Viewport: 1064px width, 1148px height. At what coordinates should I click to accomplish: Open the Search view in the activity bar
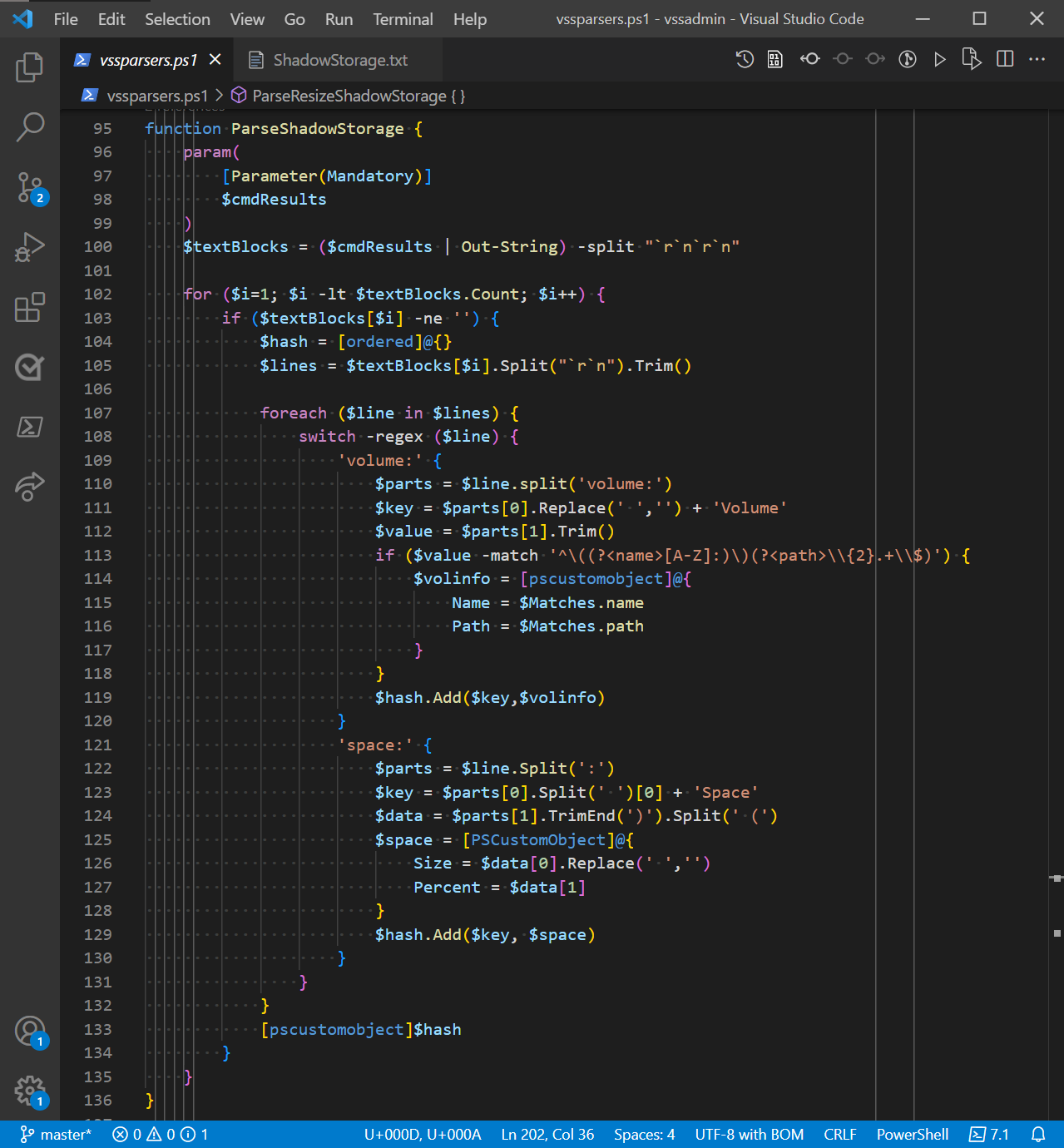[31, 126]
